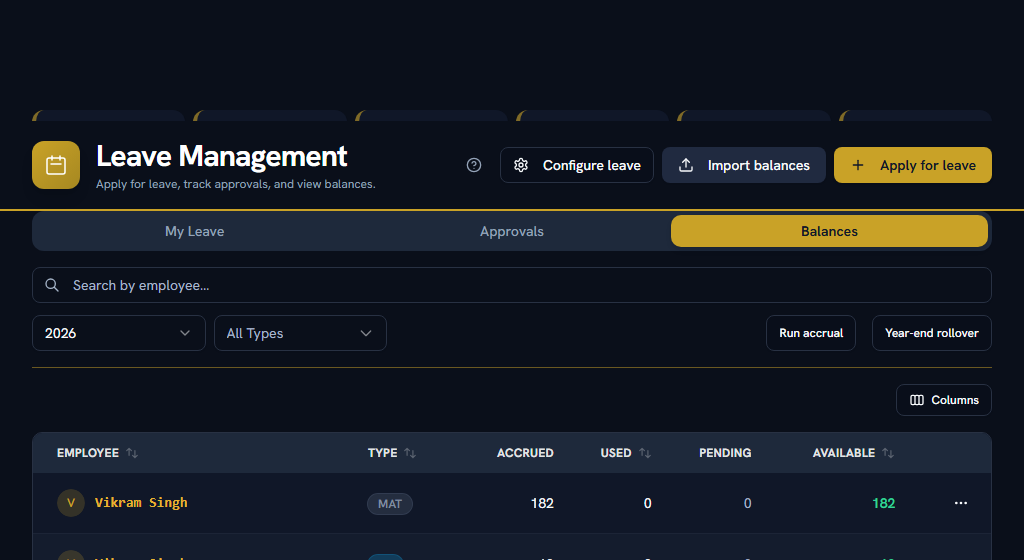
Task: Switch to the My Leave tab
Action: (195, 231)
